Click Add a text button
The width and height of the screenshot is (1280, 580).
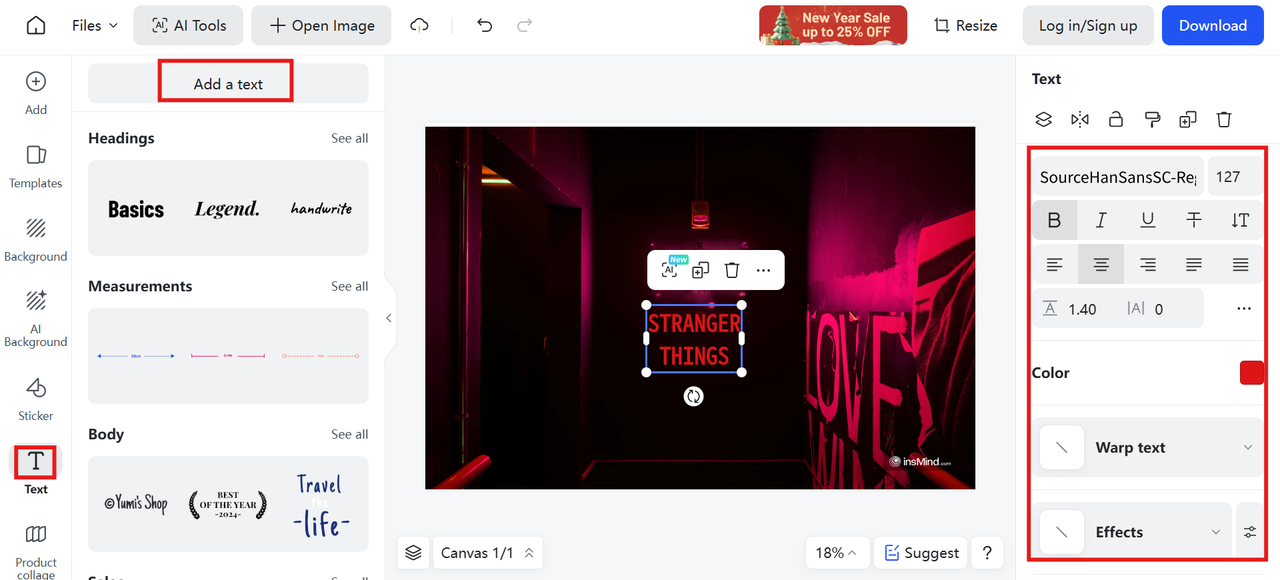click(228, 83)
